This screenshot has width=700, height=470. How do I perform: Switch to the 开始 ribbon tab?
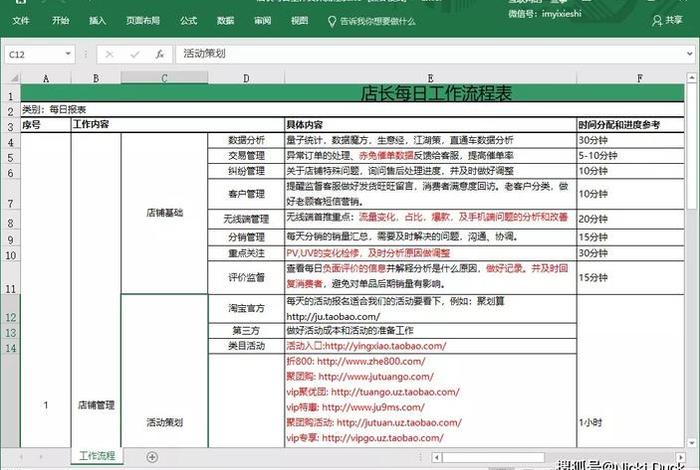(x=60, y=21)
